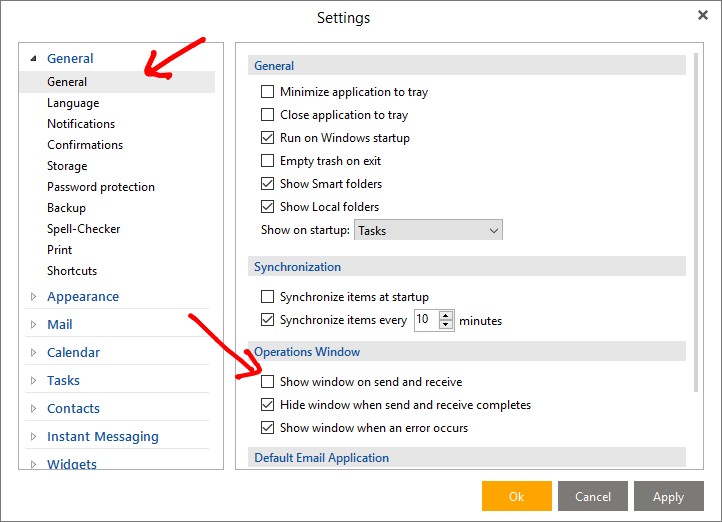
Task: Click the Apply button
Action: (x=668, y=496)
